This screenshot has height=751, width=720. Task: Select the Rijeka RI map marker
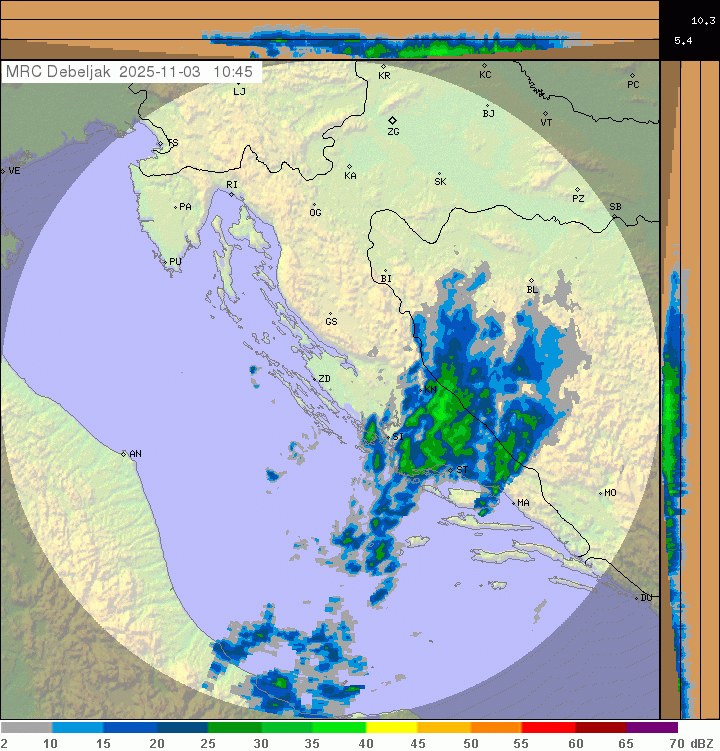(x=232, y=194)
